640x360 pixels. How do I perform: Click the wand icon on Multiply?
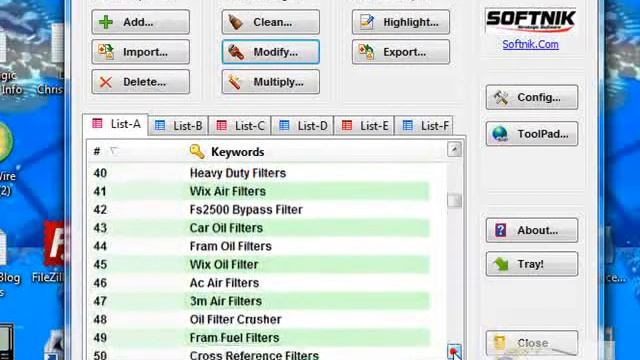point(235,82)
